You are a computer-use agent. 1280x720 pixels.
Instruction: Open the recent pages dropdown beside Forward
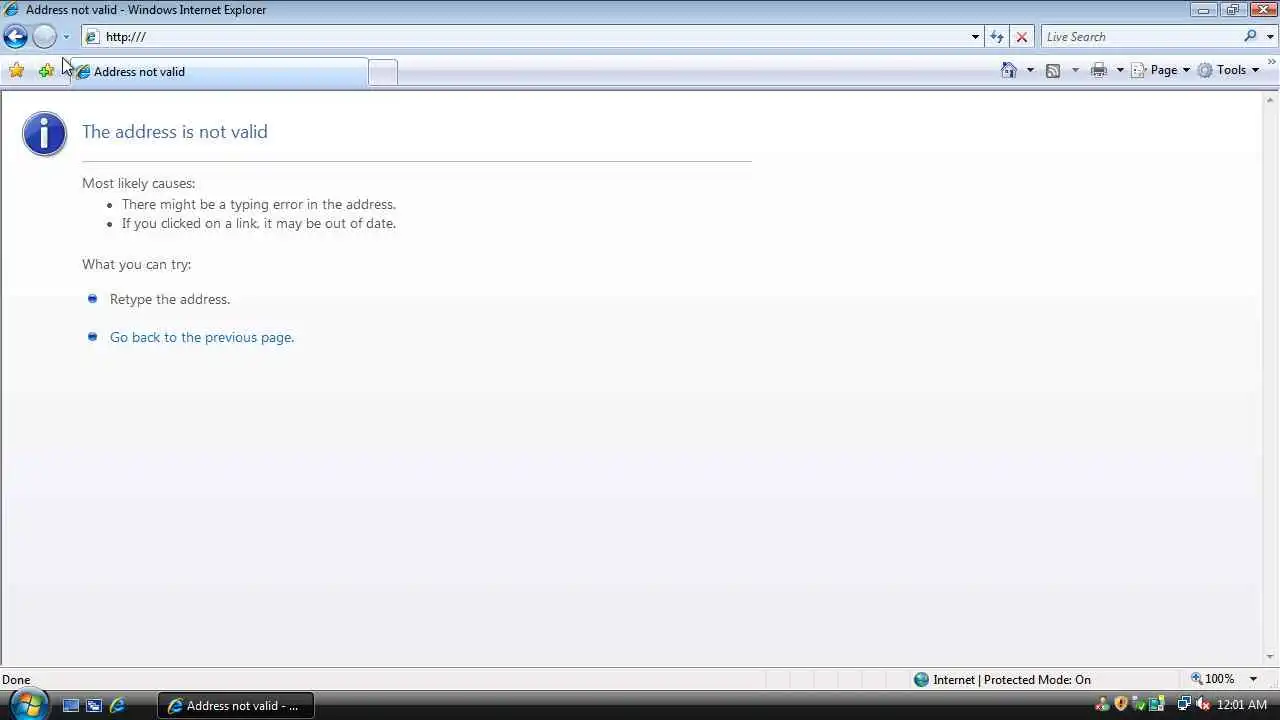[66, 37]
